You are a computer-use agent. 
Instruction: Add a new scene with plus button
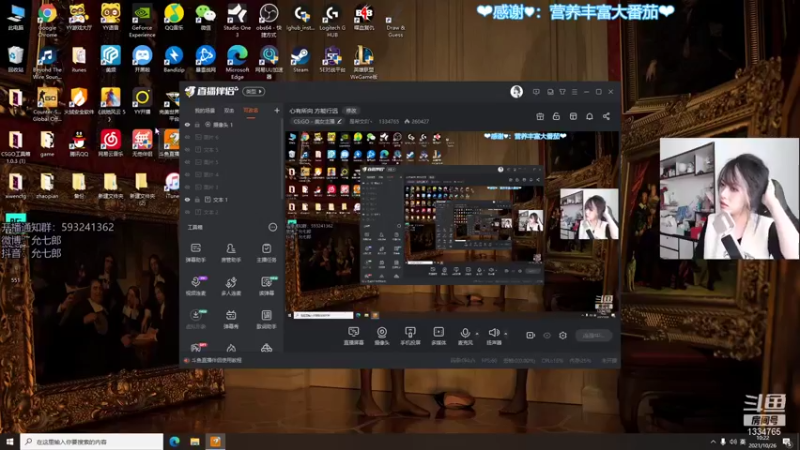(x=277, y=110)
